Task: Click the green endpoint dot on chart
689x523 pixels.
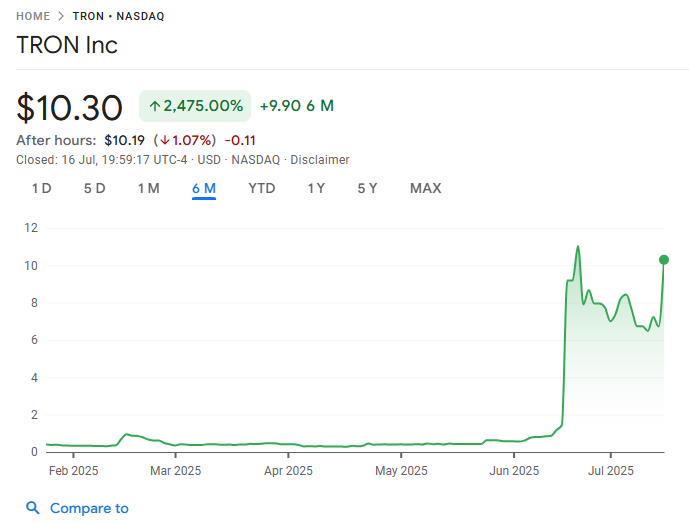Action: [x=664, y=260]
